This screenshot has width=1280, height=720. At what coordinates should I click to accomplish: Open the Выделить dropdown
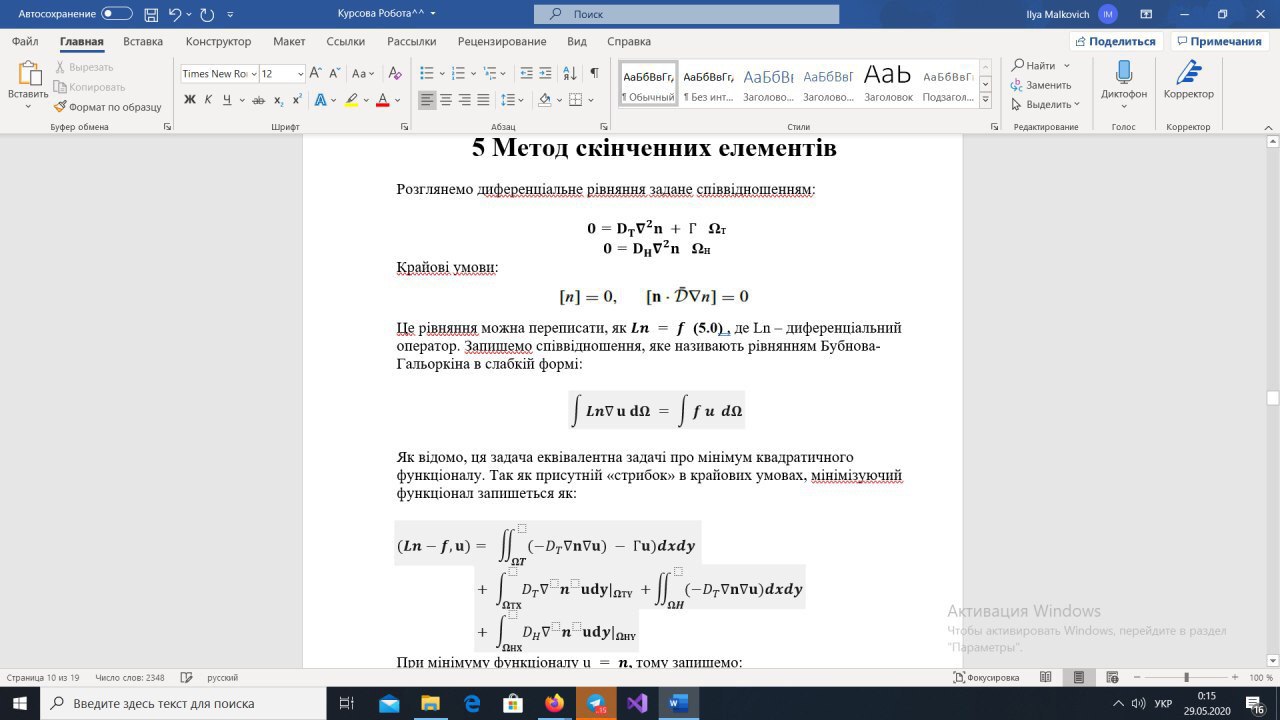pos(1046,104)
